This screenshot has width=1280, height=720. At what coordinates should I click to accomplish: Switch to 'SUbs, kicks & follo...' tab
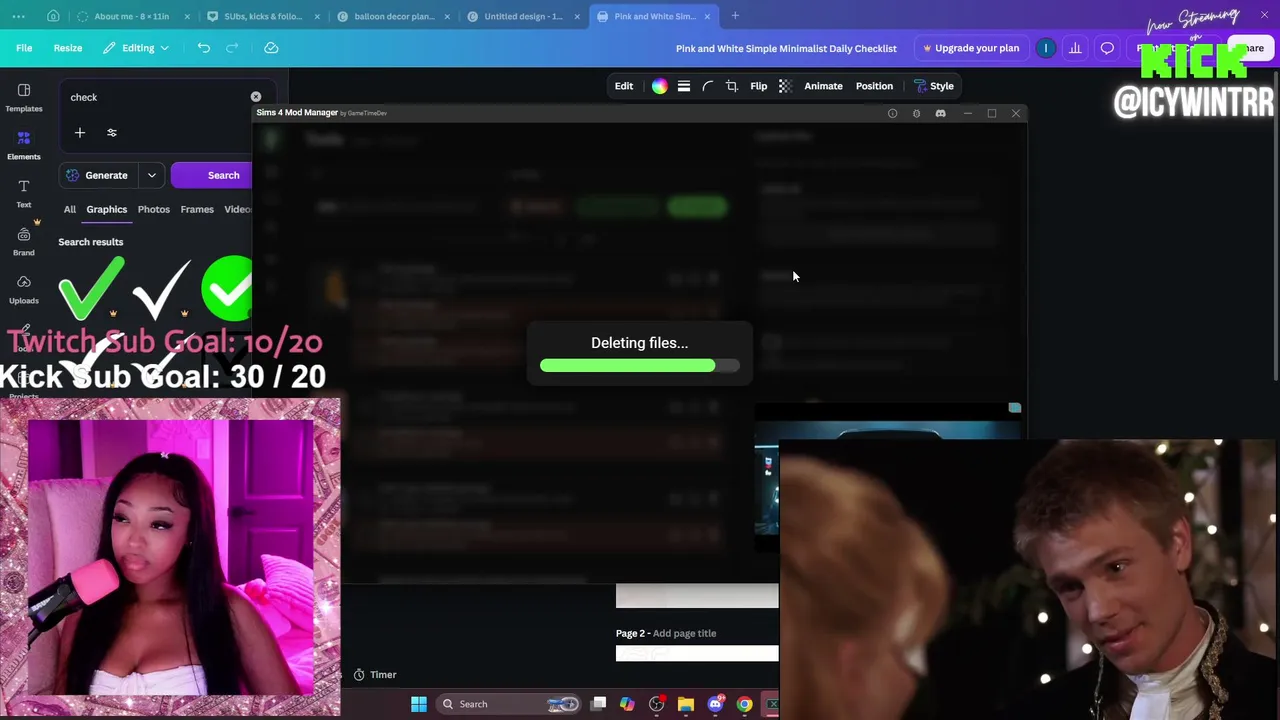(x=262, y=16)
